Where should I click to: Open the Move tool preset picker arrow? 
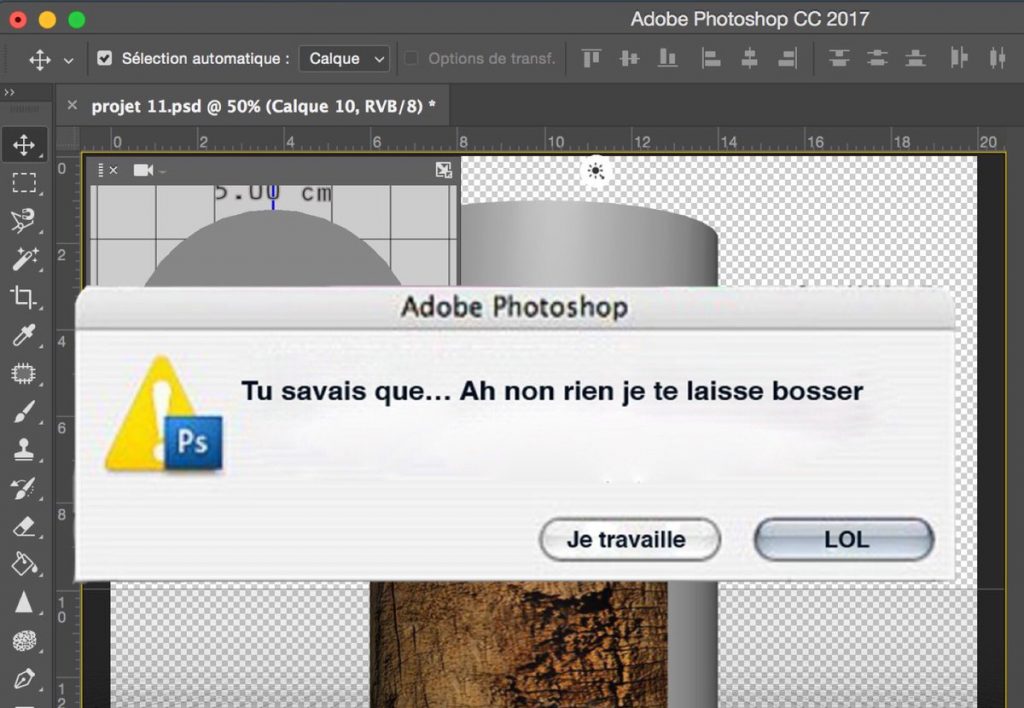69,60
